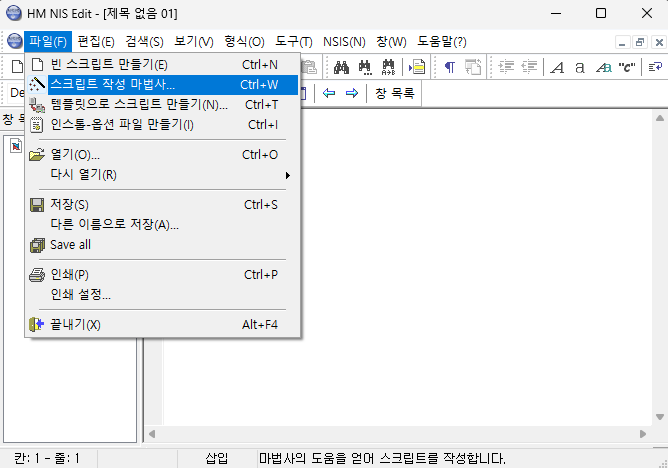Click the Go to Line toolbar icon
The width and height of the screenshot is (668, 468).
pos(417,67)
